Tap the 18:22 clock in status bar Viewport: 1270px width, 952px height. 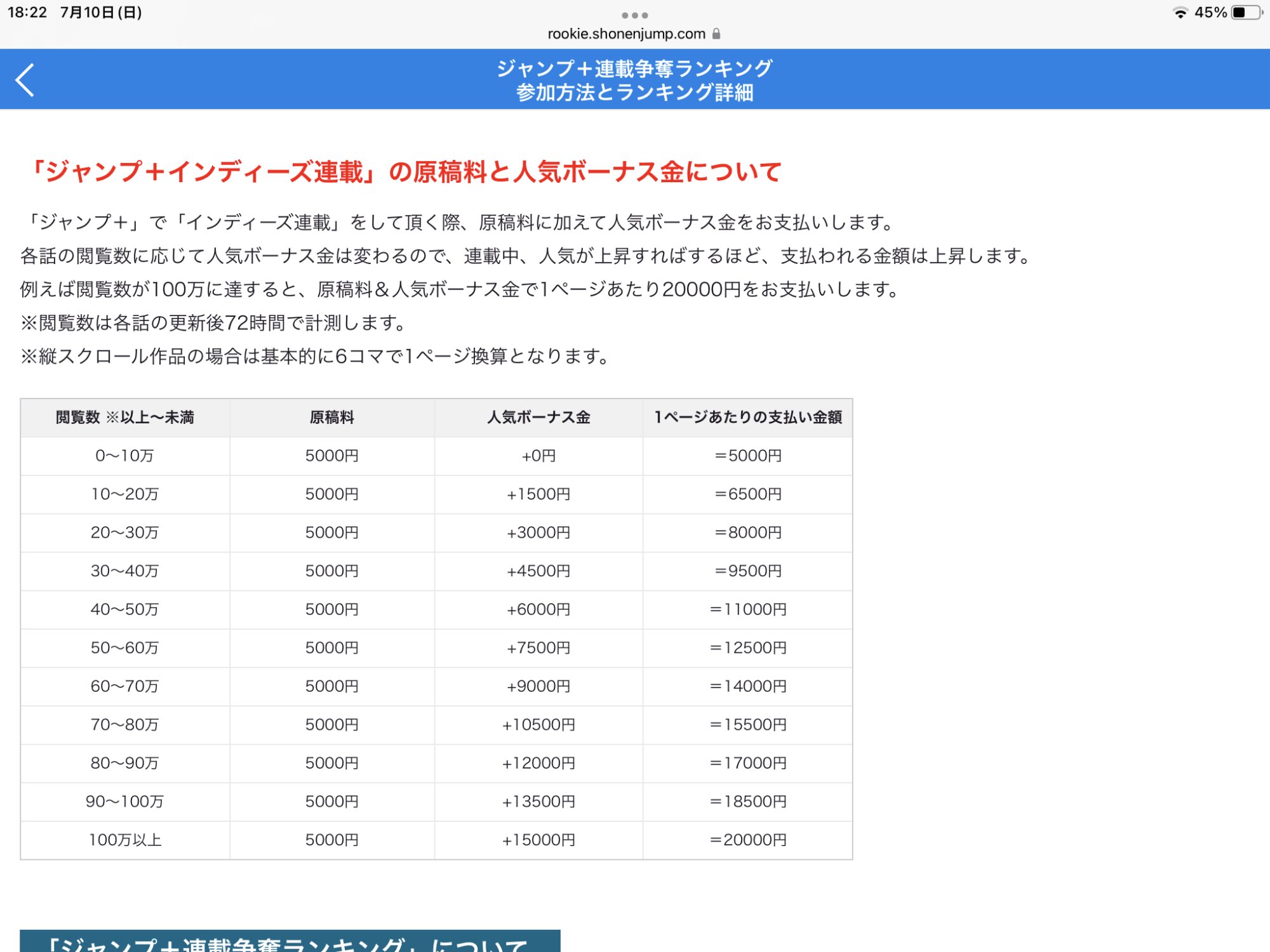27,13
